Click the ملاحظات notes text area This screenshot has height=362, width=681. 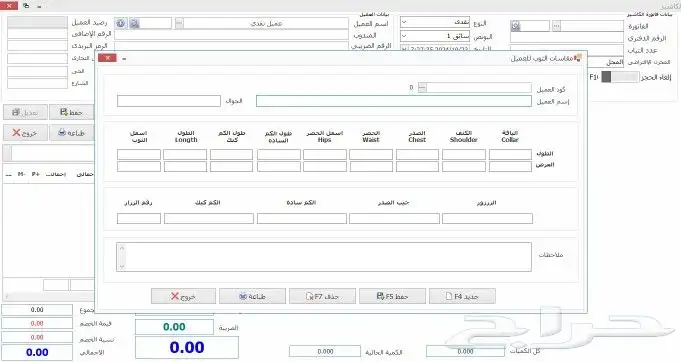[324, 257]
